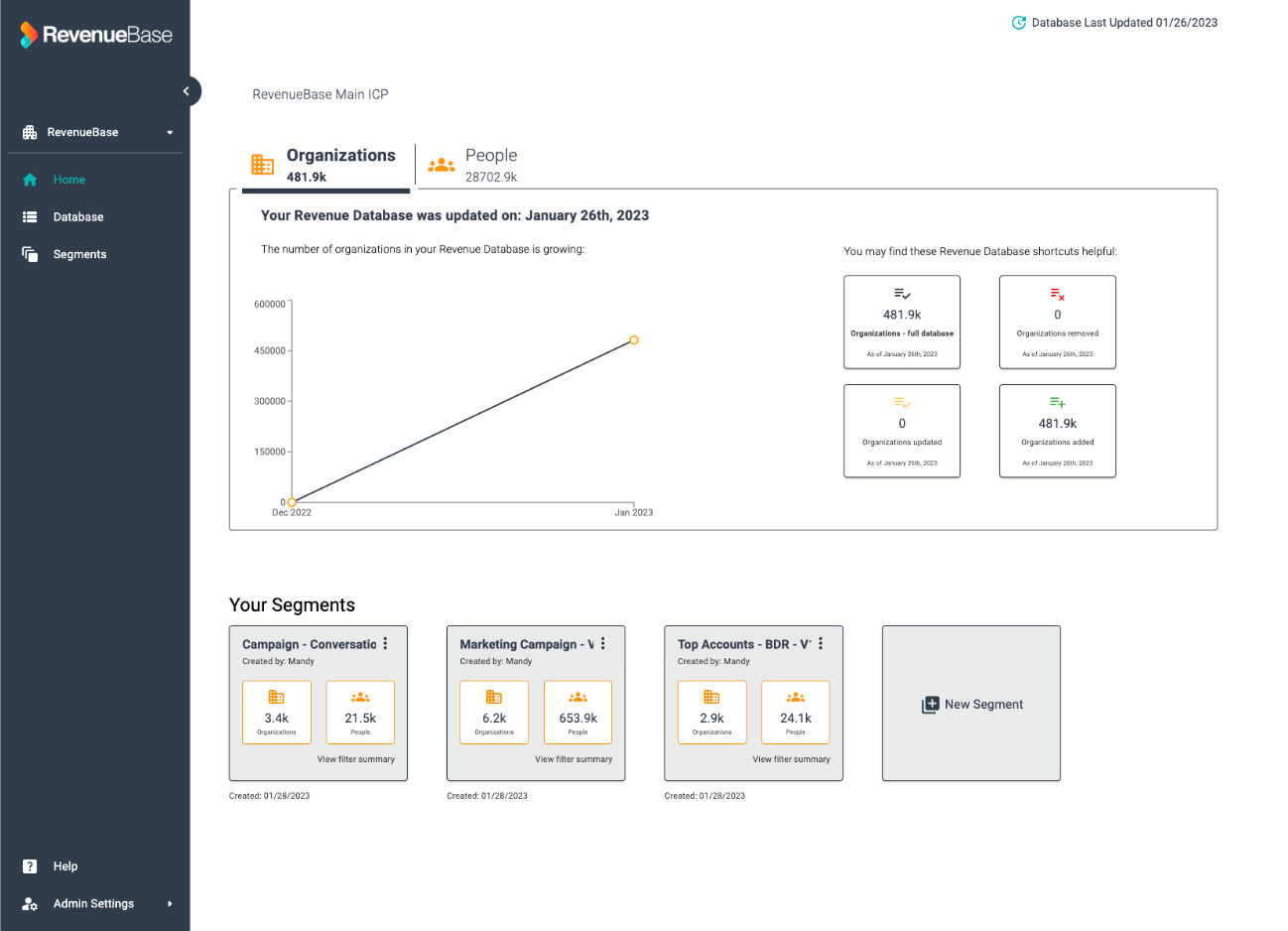Select the Jan 2023 chart data point
The height and width of the screenshot is (931, 1288).
point(634,340)
